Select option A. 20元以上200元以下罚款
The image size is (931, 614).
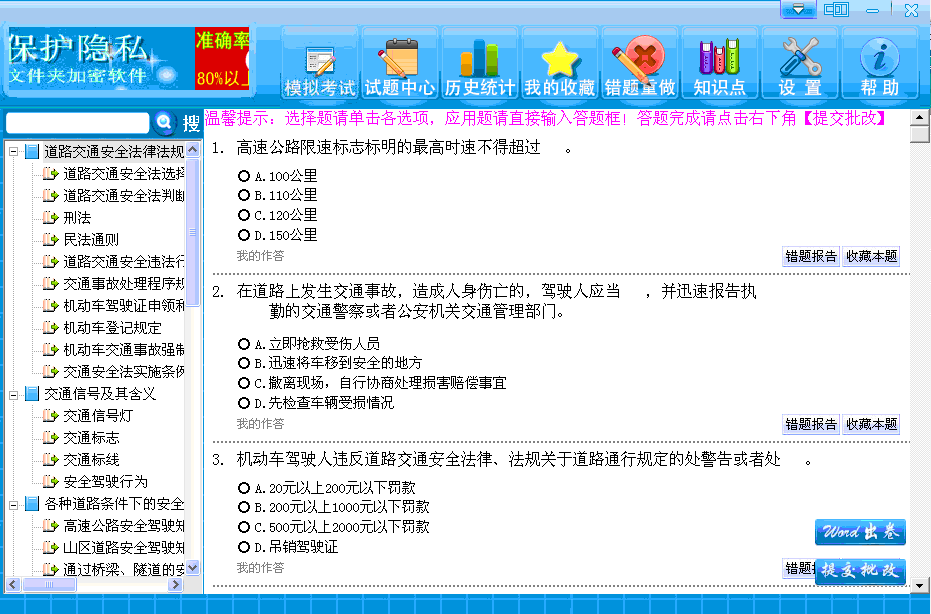pyautogui.click(x=243, y=488)
